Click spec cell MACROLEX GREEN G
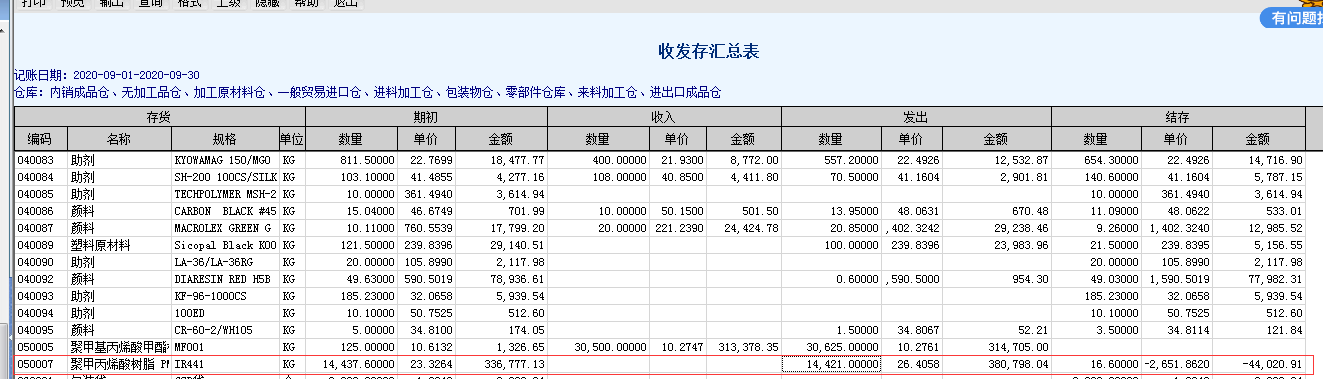This screenshot has height=379, width=1323. 225,228
